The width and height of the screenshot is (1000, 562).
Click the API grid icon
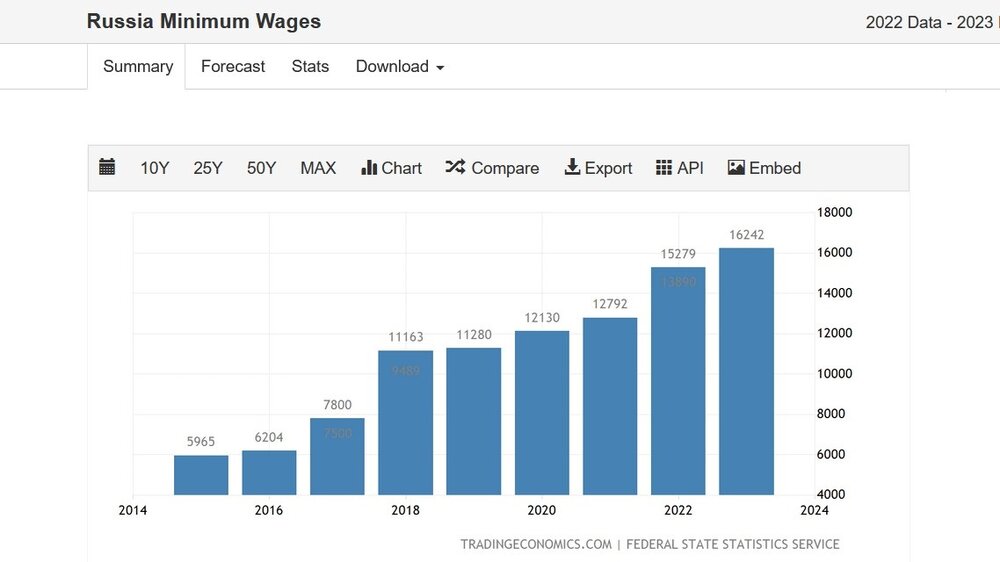pyautogui.click(x=664, y=168)
